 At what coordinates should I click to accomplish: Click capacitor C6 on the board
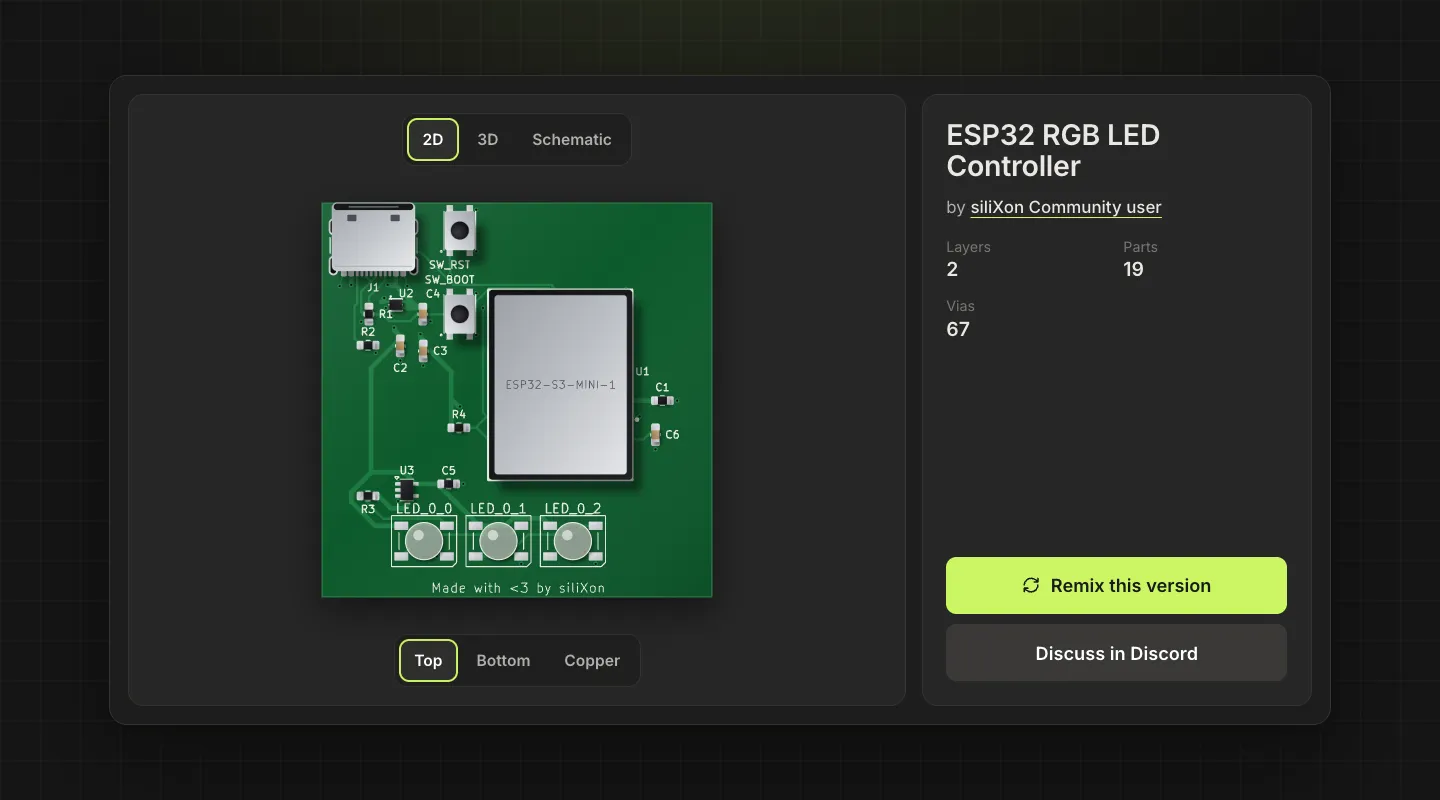(x=655, y=434)
